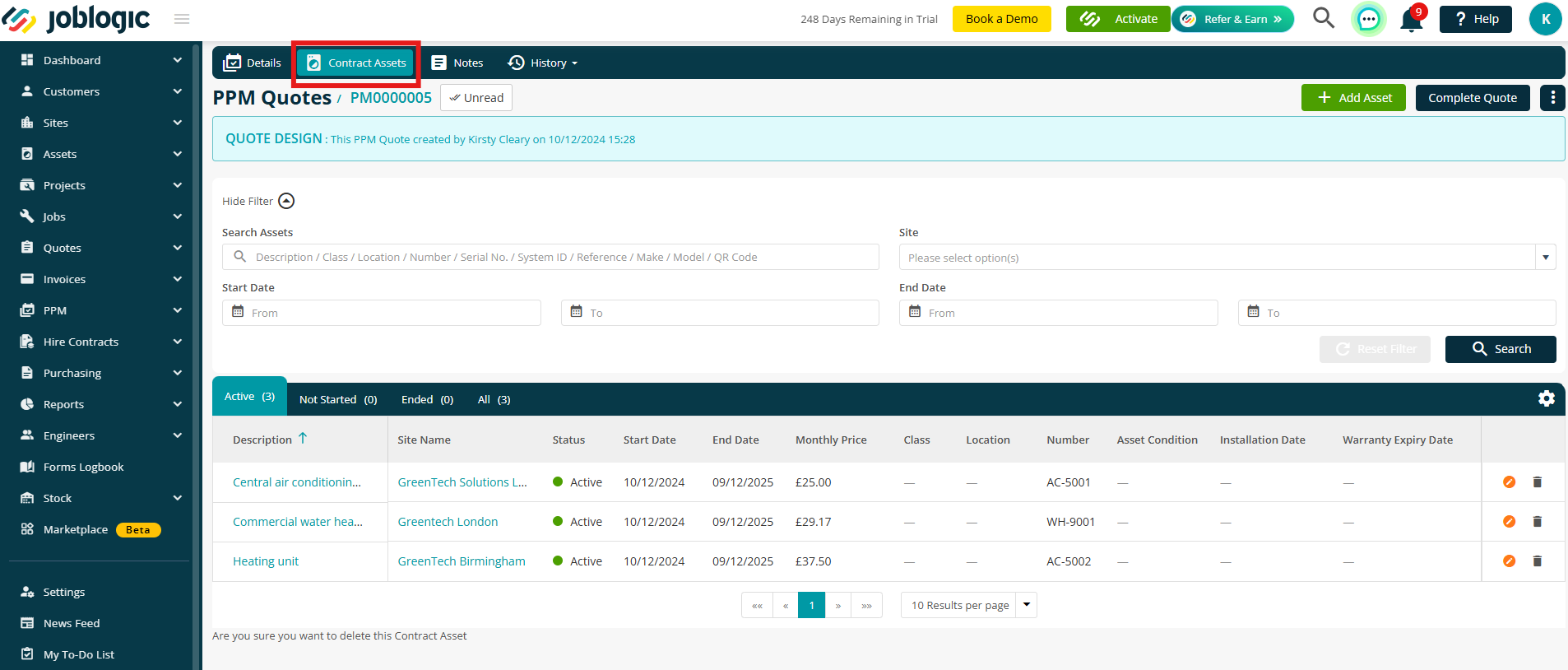
Task: Edit the Commercial water heater asset row
Action: point(1509,522)
